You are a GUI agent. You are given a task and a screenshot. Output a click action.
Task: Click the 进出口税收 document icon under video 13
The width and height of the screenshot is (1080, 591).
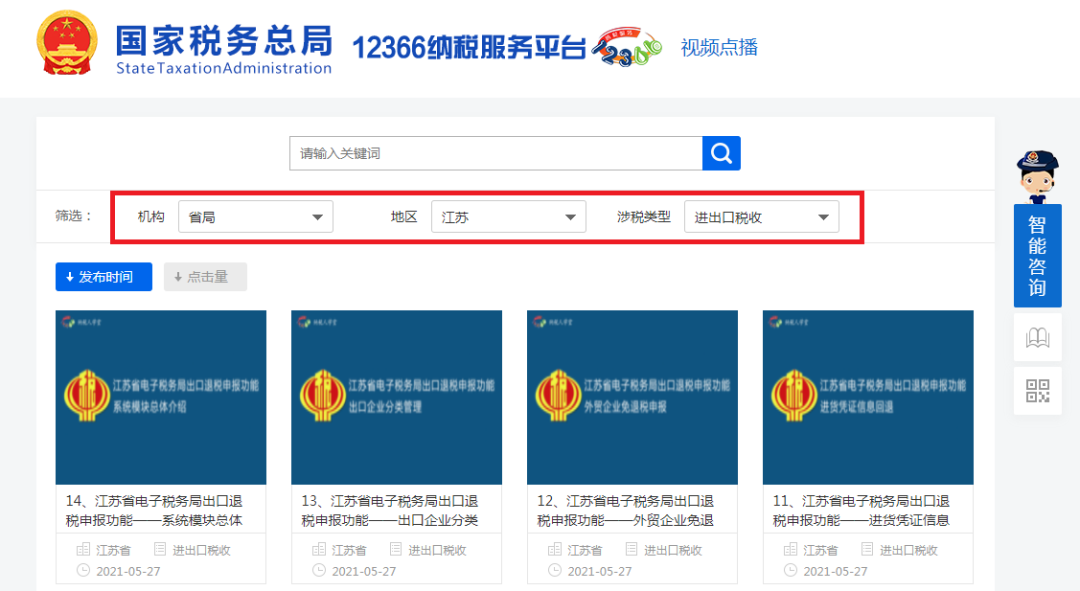point(395,549)
